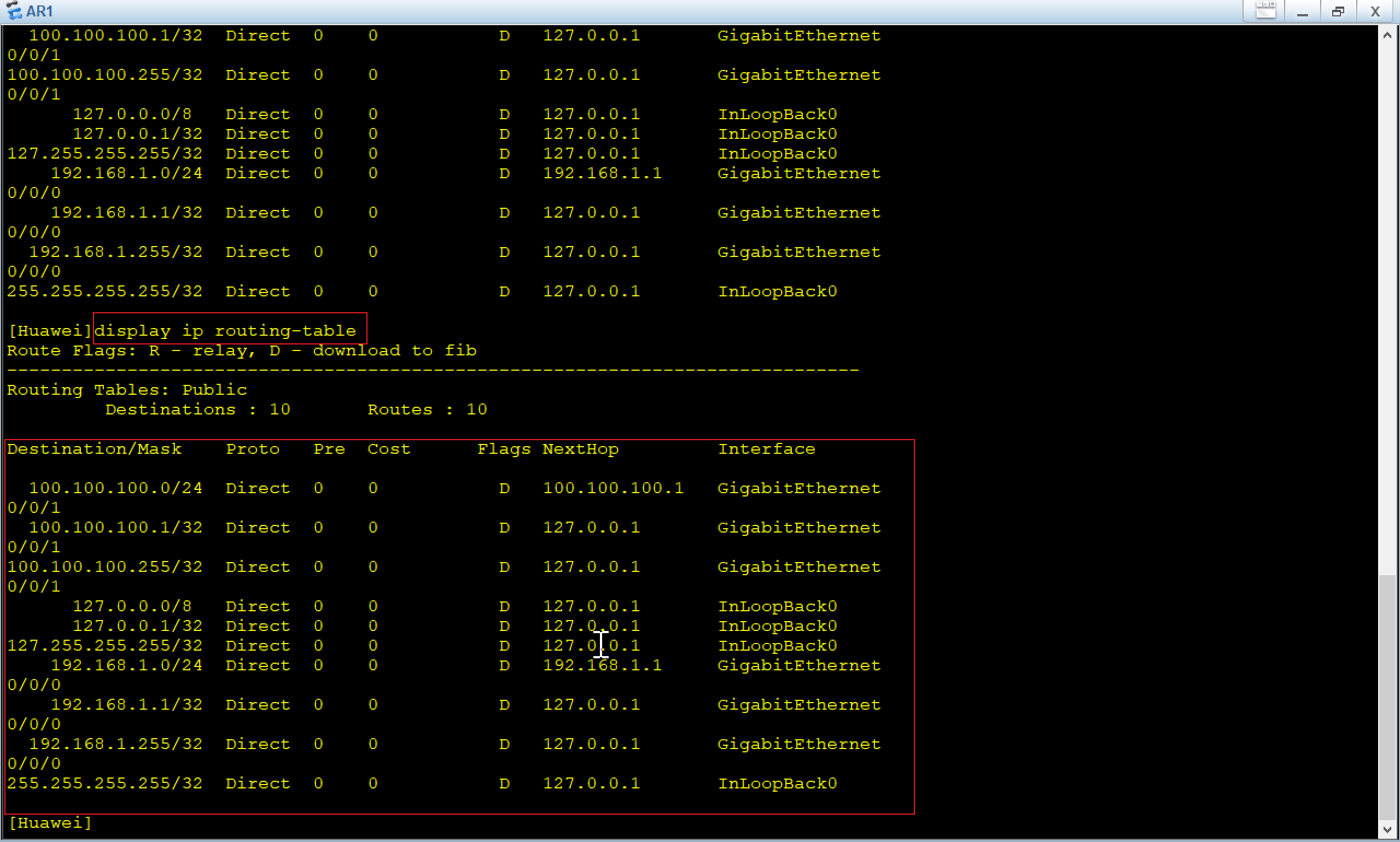
Task: Click the "Destination/Mask" column header
Action: tap(94, 448)
